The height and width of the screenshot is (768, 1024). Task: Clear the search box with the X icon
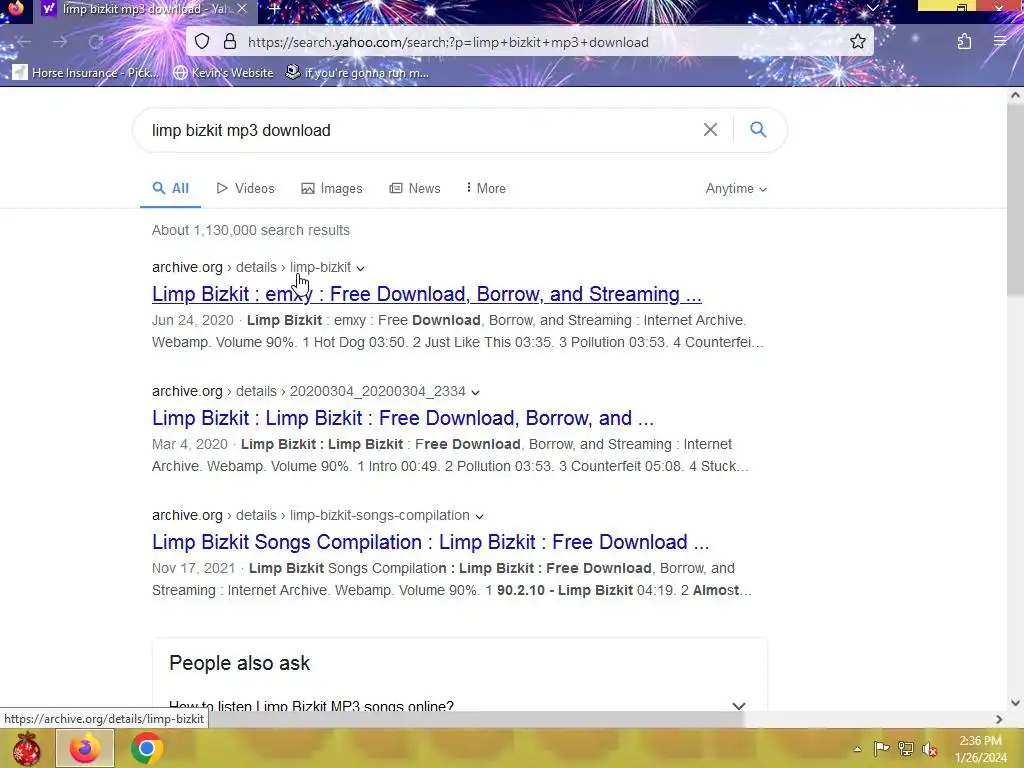pyautogui.click(x=711, y=129)
